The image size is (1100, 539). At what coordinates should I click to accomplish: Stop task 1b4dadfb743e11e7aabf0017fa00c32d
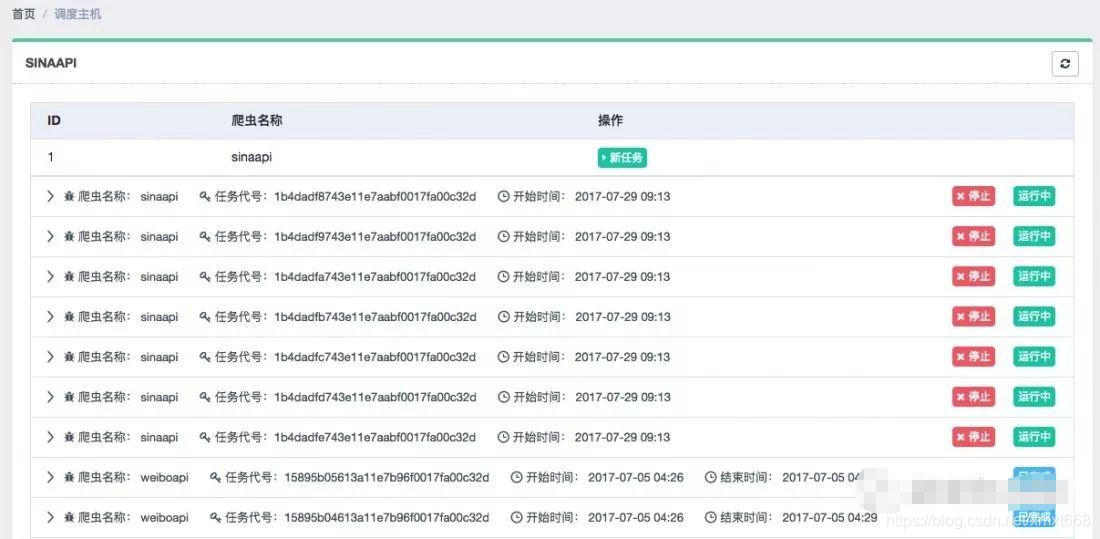coord(973,317)
